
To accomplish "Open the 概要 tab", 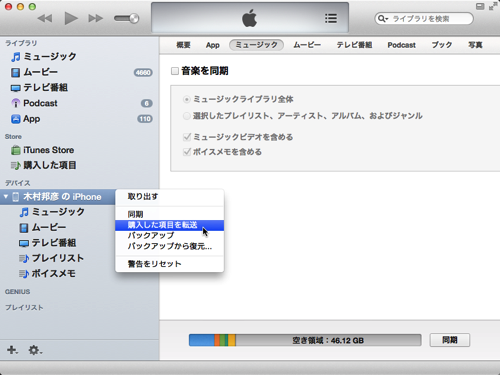I will pos(183,45).
